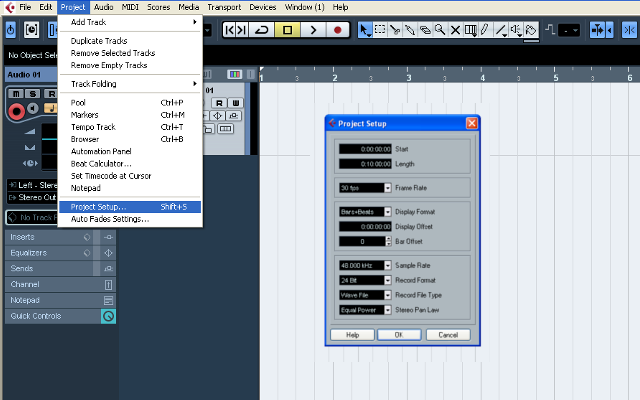
Task: Click the performance meter icon in toolbar
Action: [x=31, y=30]
